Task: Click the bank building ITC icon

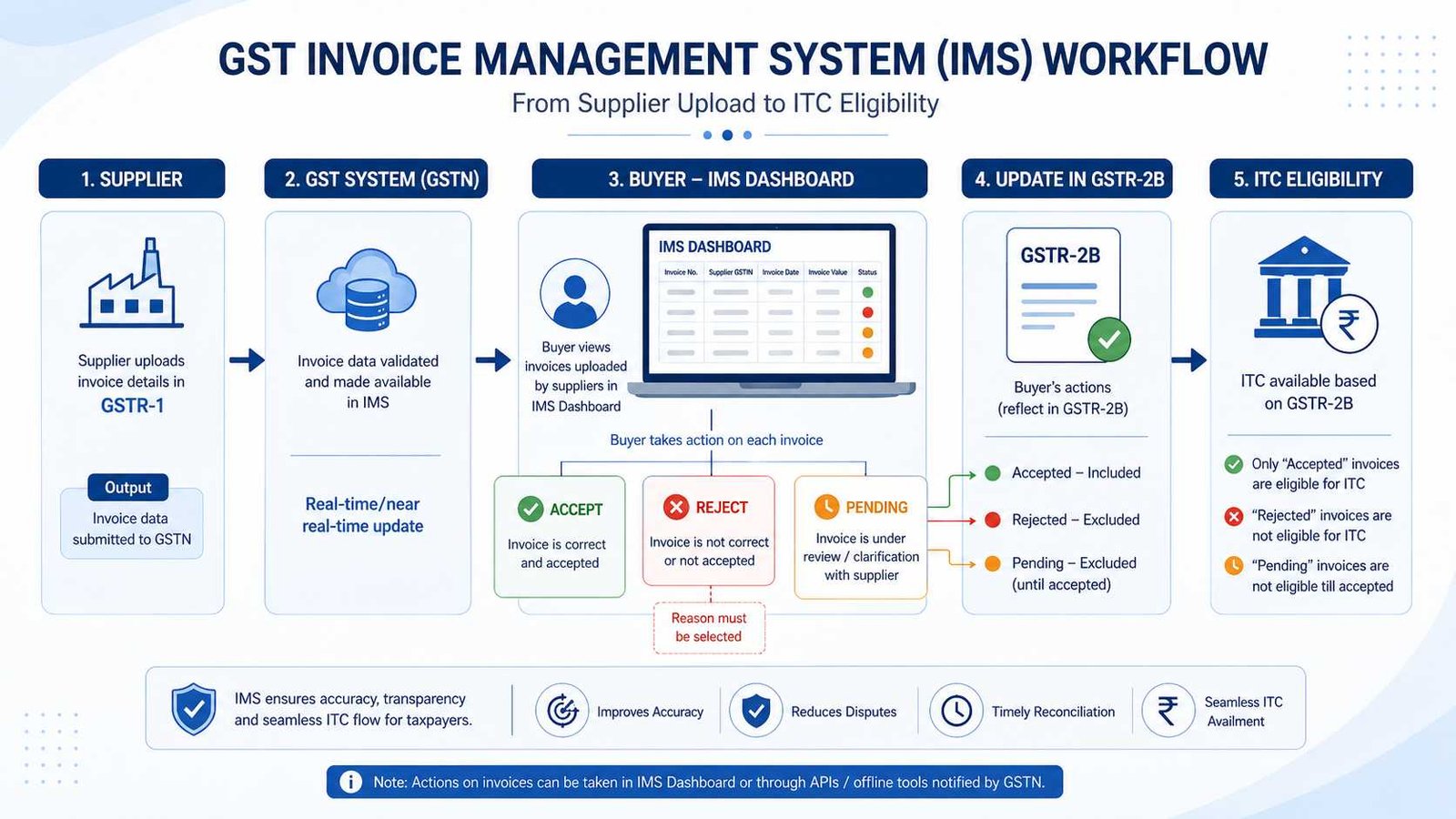Action: click(1303, 288)
